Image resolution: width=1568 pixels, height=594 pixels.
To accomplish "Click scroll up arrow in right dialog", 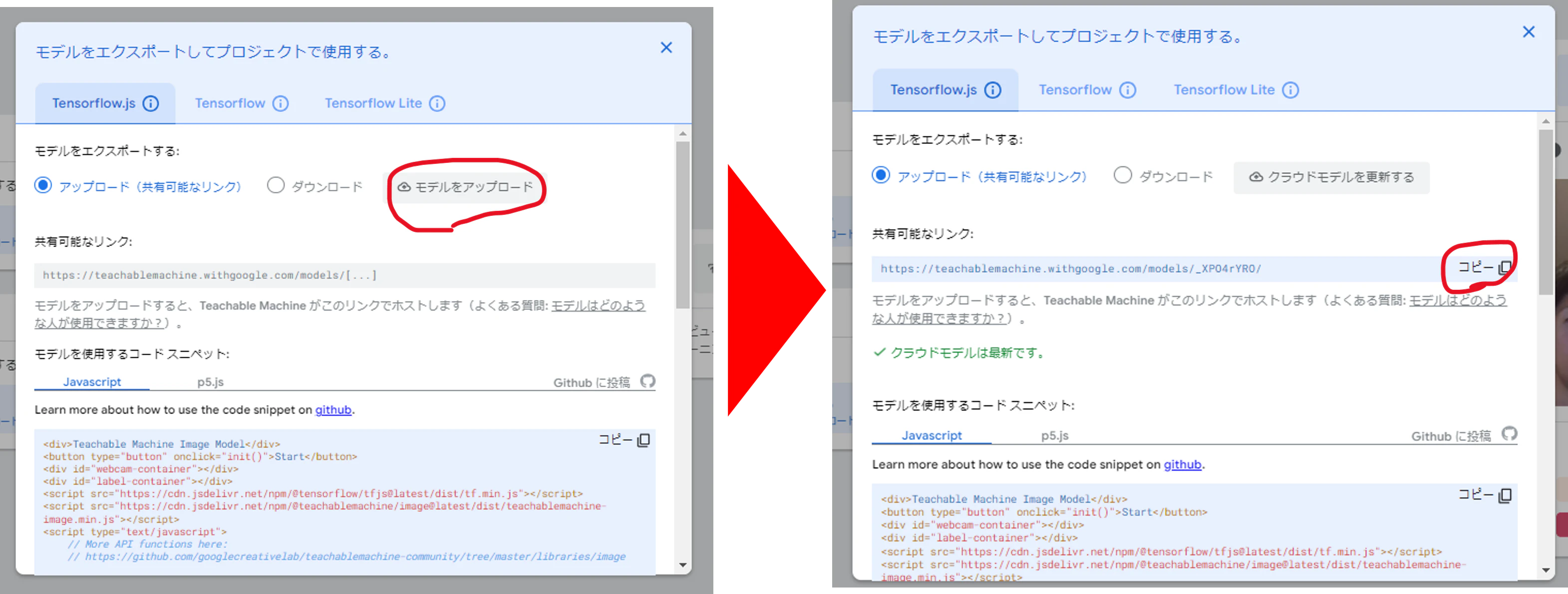I will (1546, 120).
